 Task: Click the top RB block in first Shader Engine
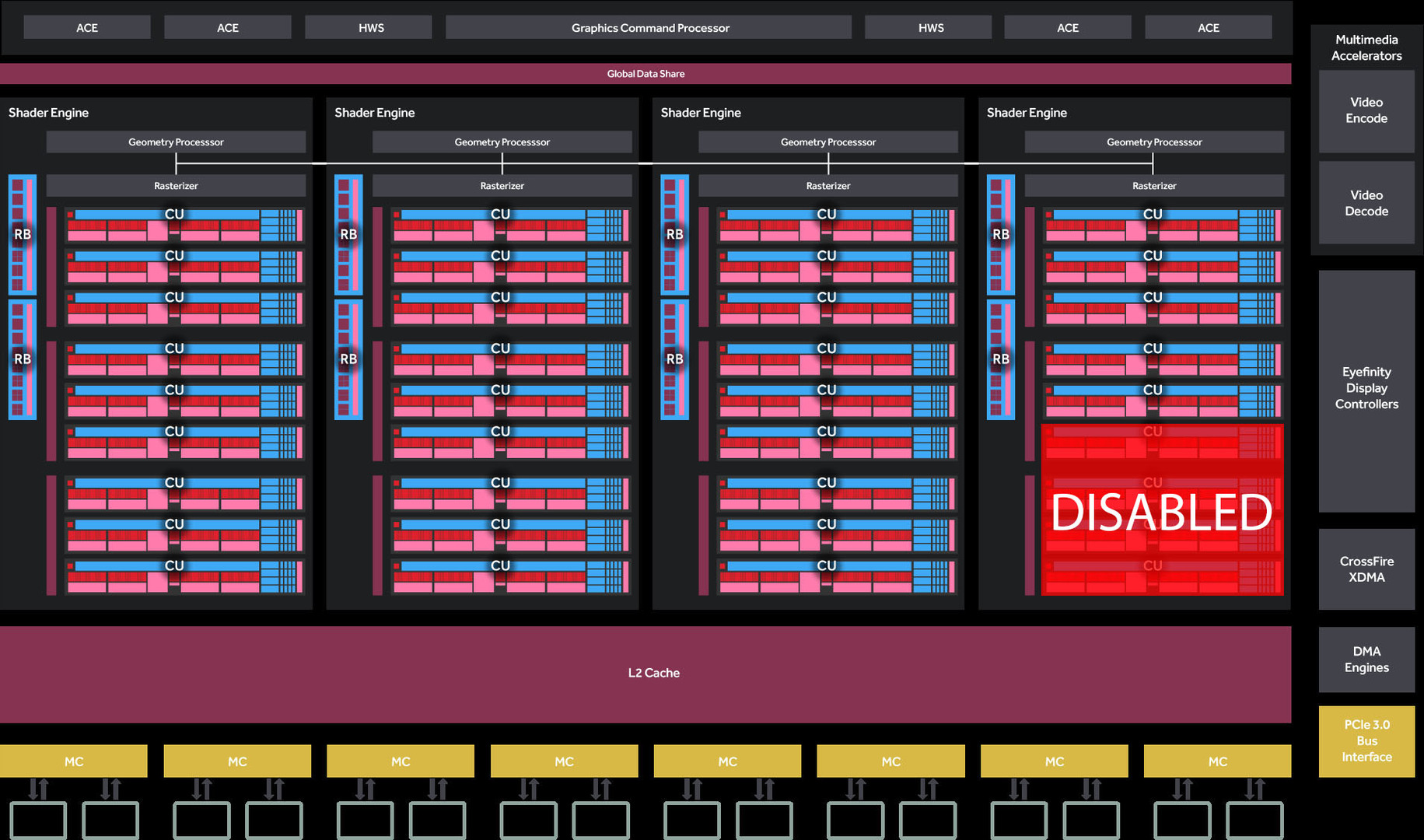click(x=23, y=234)
